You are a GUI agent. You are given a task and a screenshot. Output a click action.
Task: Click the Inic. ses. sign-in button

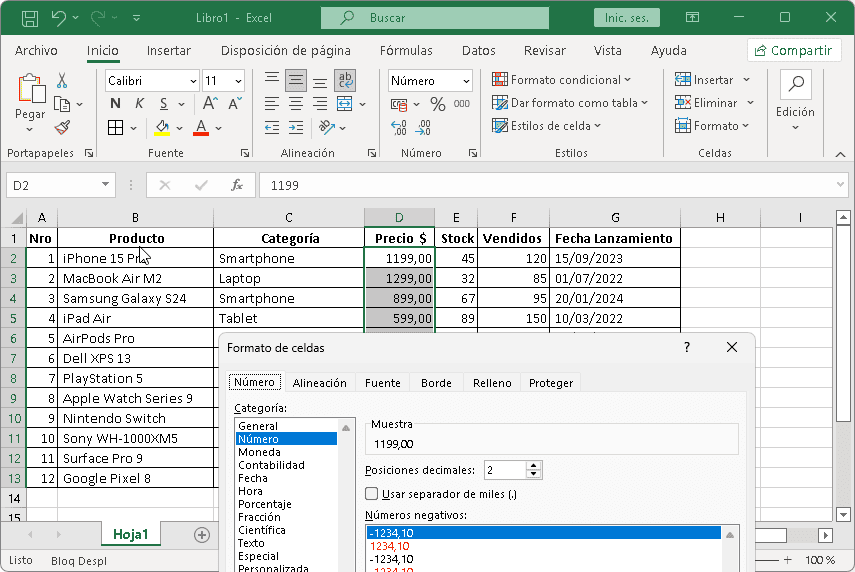pyautogui.click(x=627, y=18)
